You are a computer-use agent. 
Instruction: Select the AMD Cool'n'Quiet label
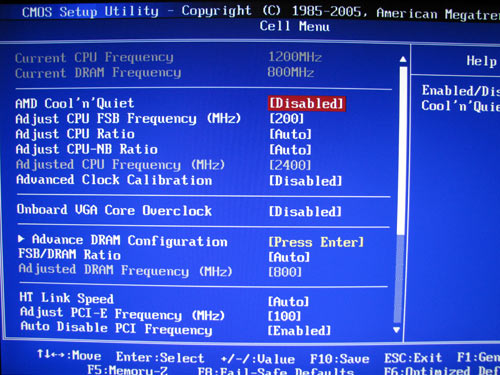coord(75,103)
